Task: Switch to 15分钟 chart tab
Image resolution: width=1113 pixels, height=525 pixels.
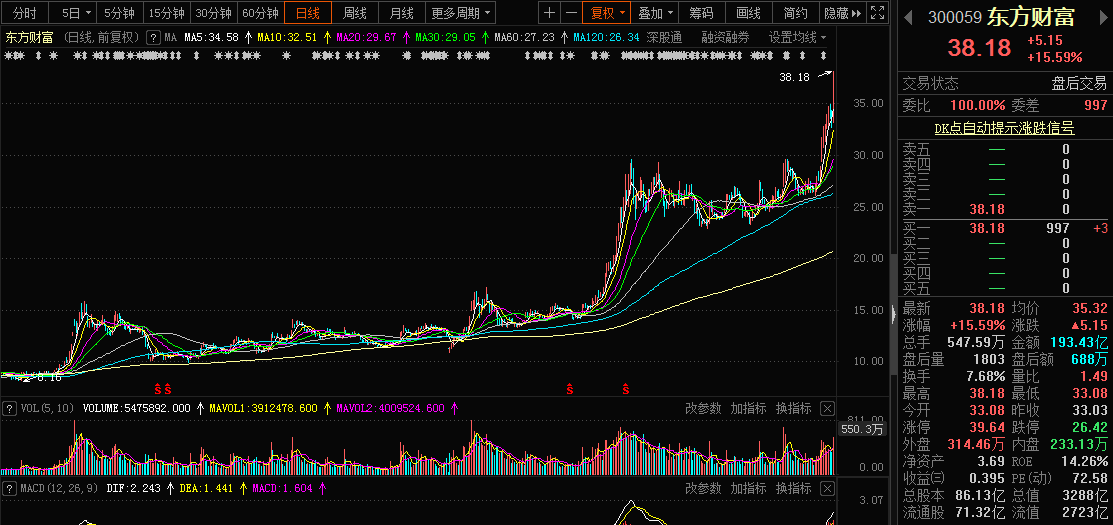Action: click(167, 13)
